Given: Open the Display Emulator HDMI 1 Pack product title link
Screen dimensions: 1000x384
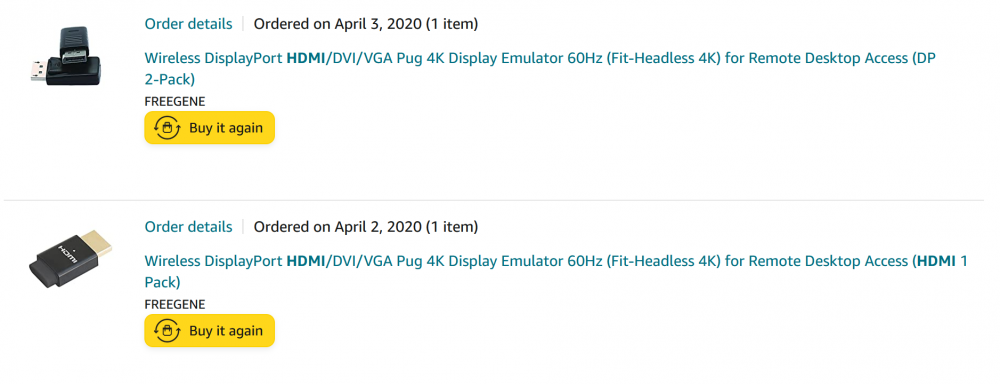Looking at the screenshot, I should click(x=556, y=271).
